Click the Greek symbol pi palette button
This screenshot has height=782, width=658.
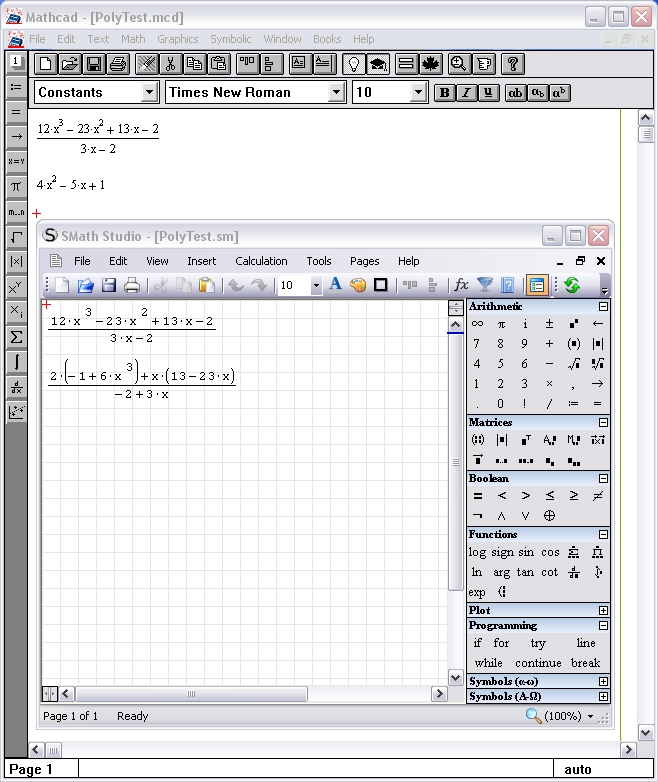[x=16, y=186]
